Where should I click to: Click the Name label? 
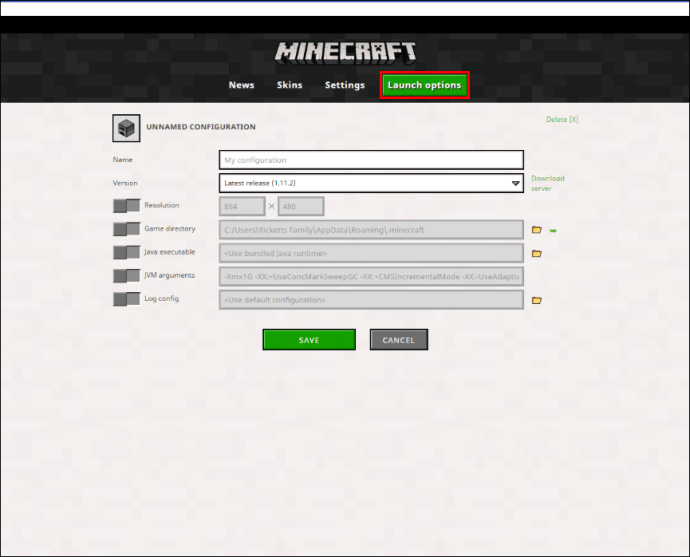[122, 160]
